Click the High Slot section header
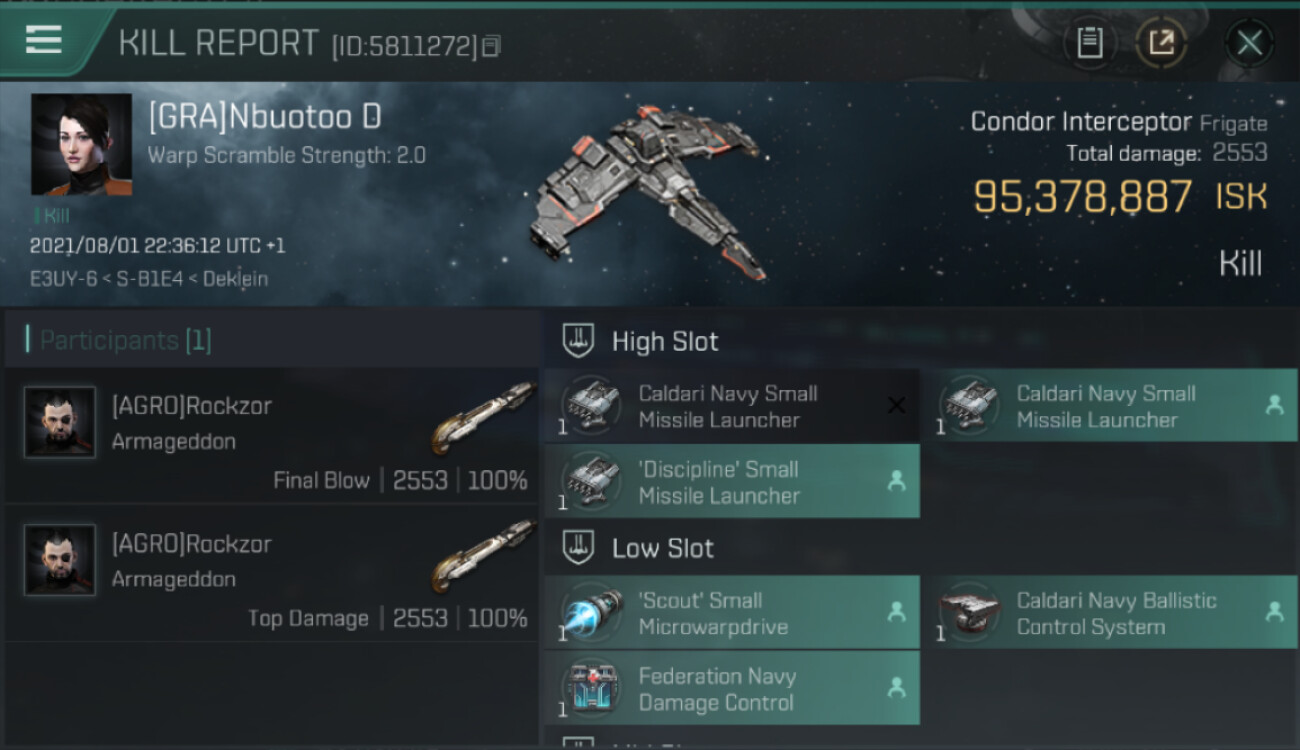The width and height of the screenshot is (1300, 750). point(665,341)
